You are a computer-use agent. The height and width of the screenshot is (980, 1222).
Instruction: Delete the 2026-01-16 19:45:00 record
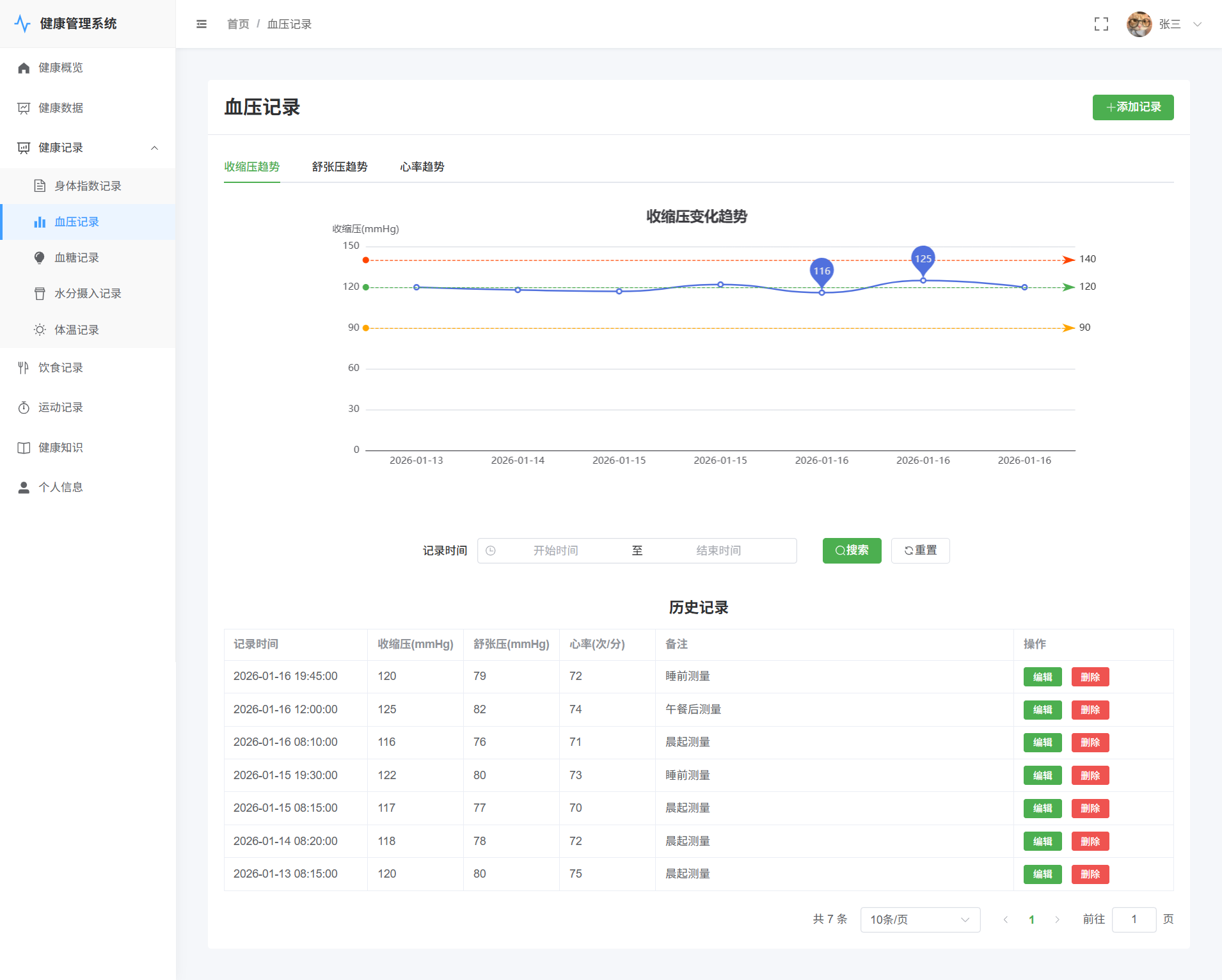1090,677
